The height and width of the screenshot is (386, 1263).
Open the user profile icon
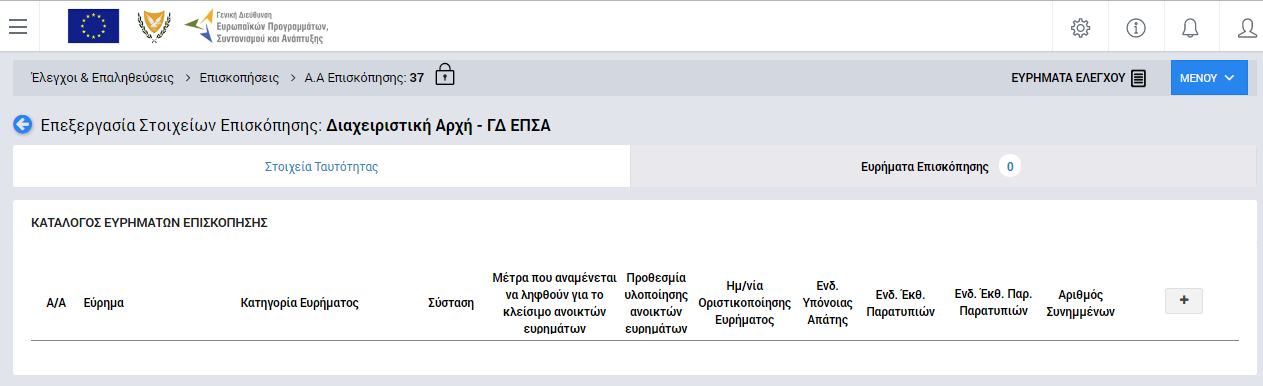pos(1247,27)
